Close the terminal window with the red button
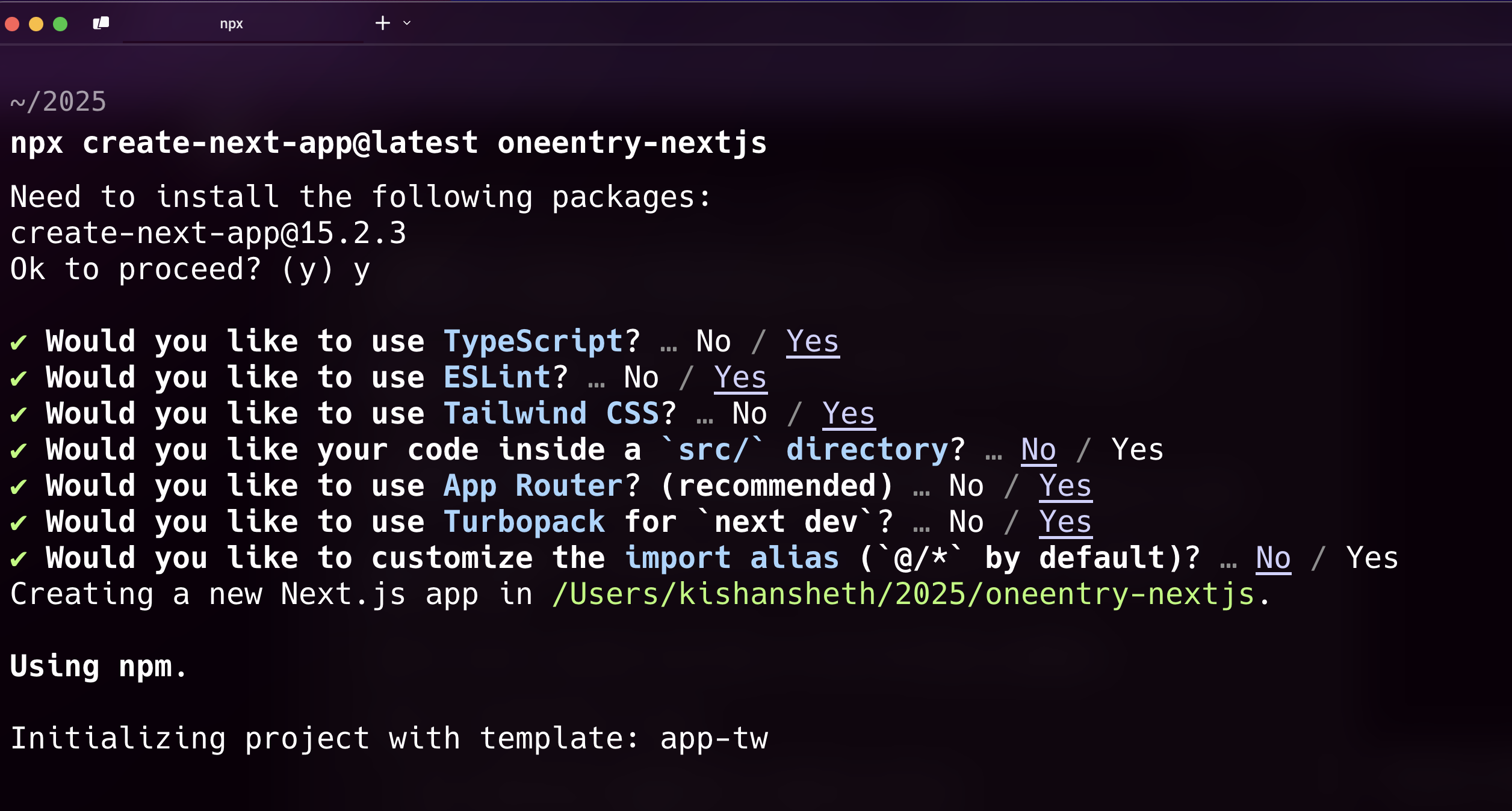The image size is (1512, 811). pyautogui.click(x=12, y=23)
